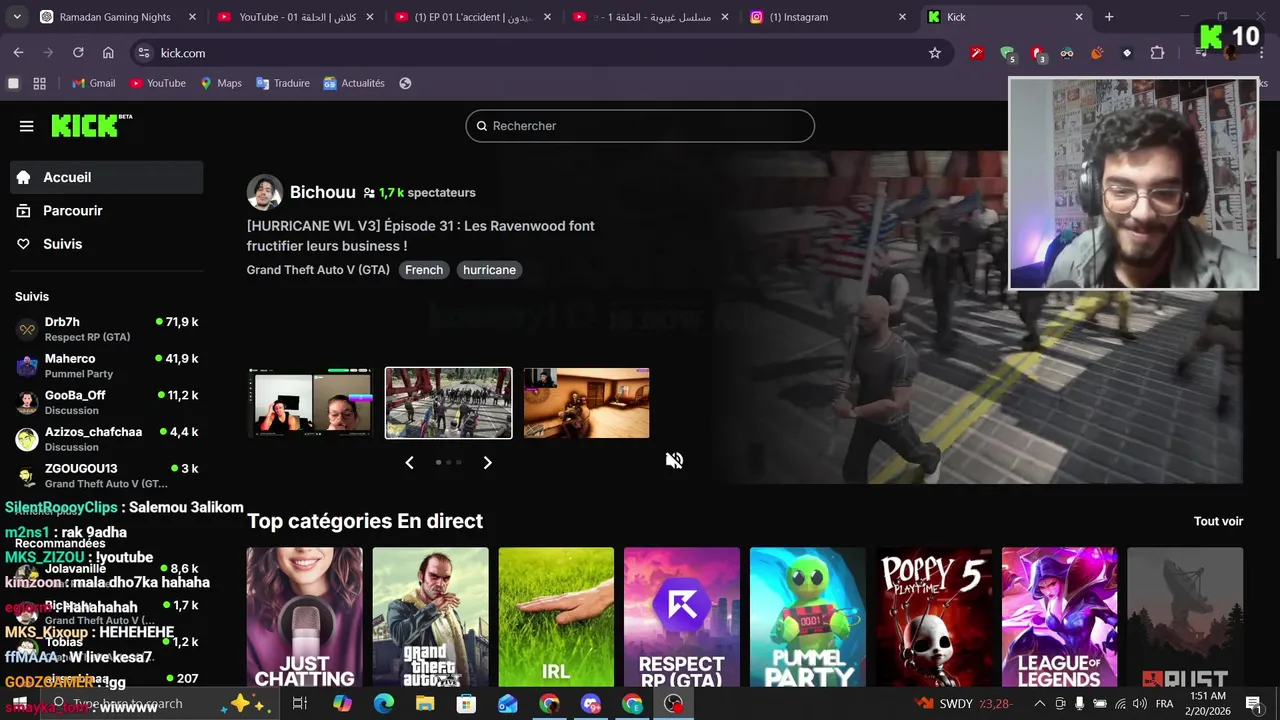Click the site information icon in address bar
Screen dimensions: 1280x720
coord(144,53)
